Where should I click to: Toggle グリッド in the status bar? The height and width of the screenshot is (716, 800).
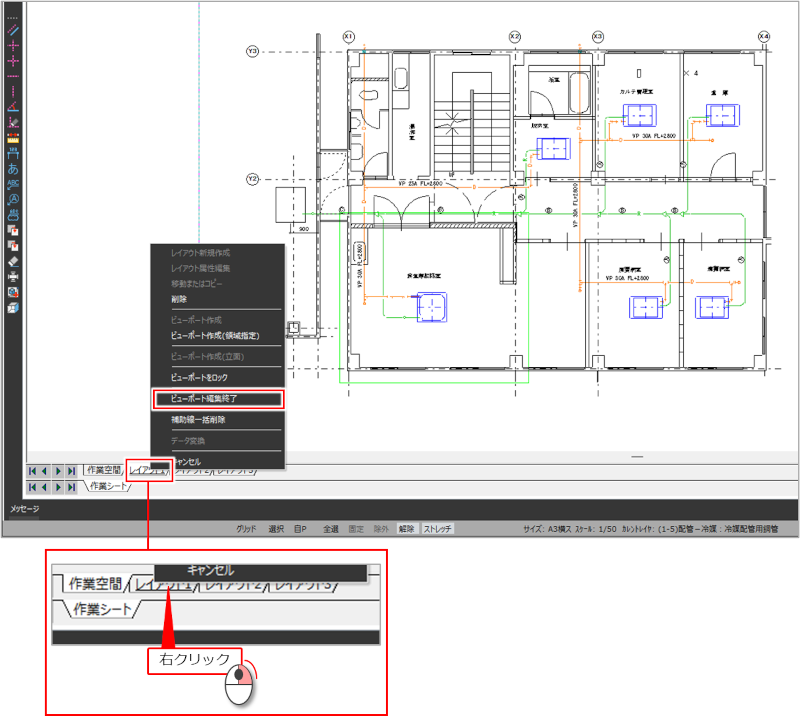(246, 528)
